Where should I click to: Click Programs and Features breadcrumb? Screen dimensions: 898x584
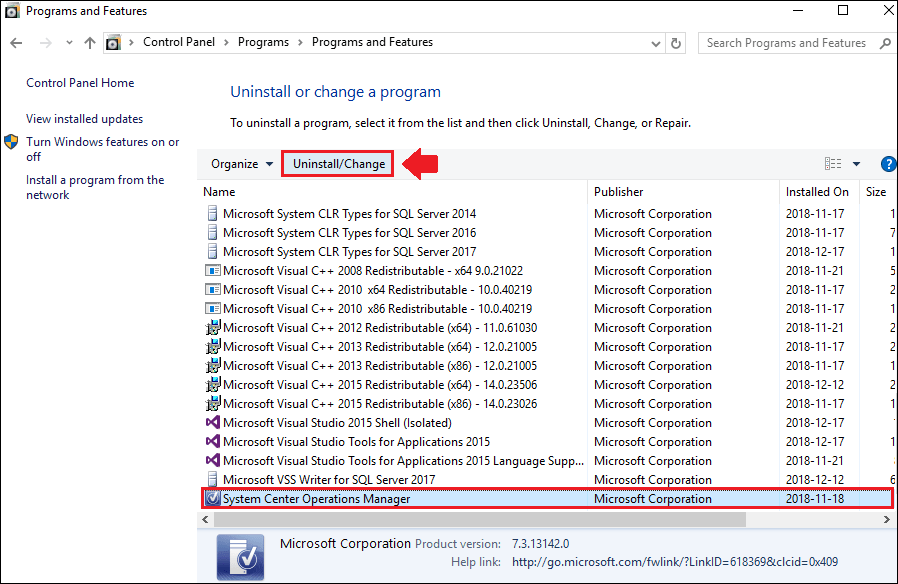[x=372, y=42]
